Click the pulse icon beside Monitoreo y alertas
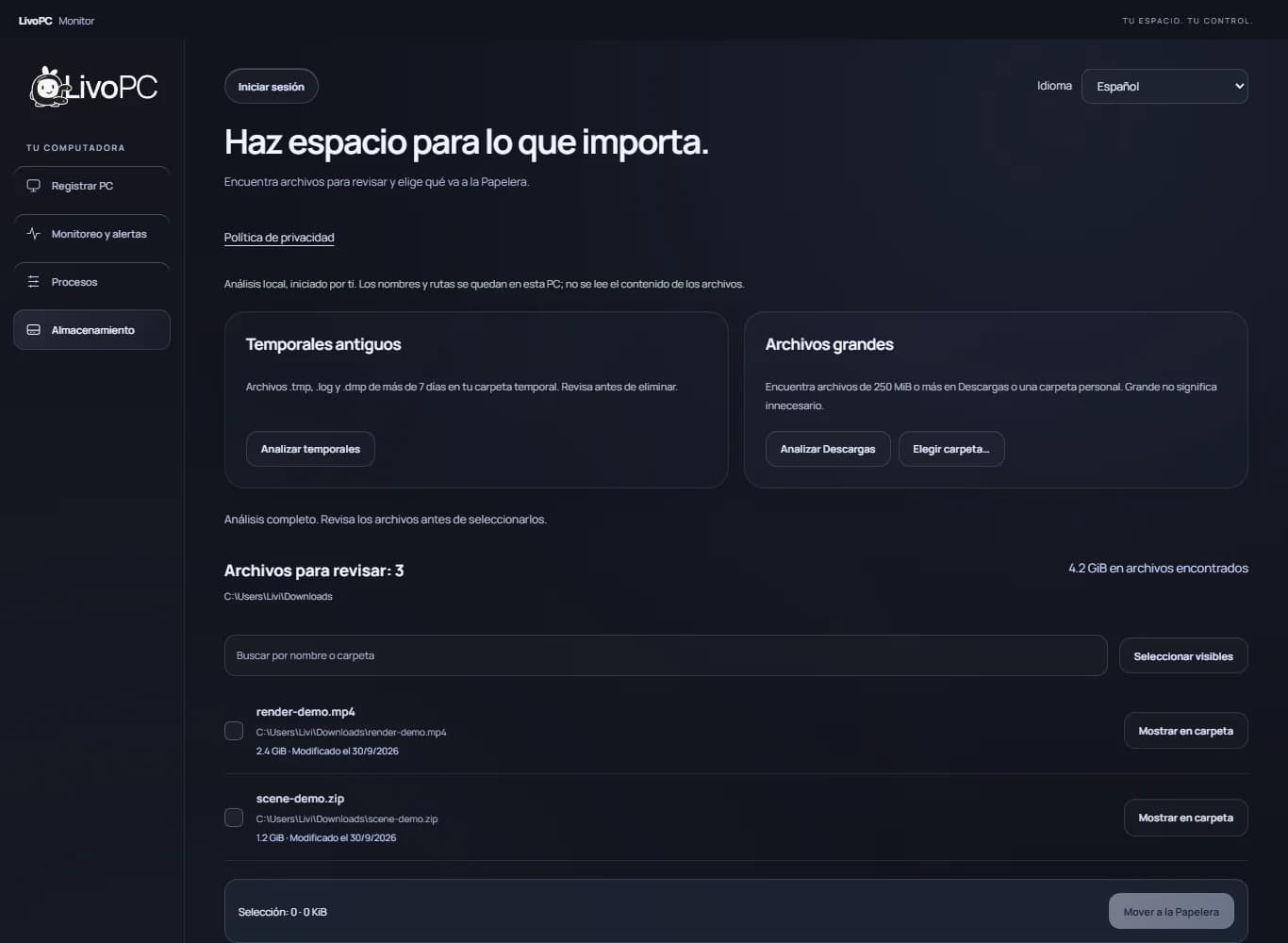Screen dimensions: 1288x943 [x=34, y=234]
